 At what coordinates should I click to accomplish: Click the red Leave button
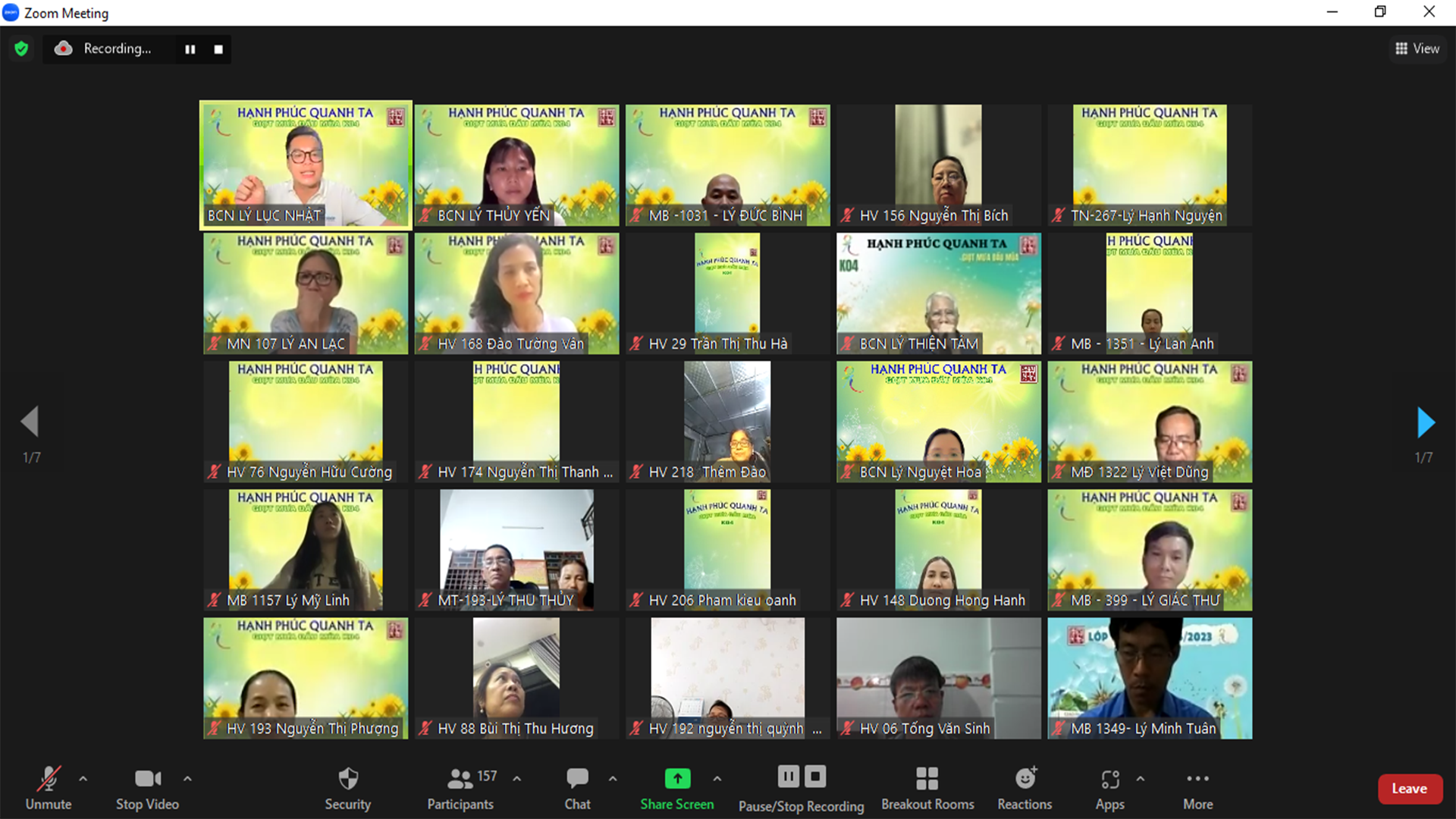1409,789
